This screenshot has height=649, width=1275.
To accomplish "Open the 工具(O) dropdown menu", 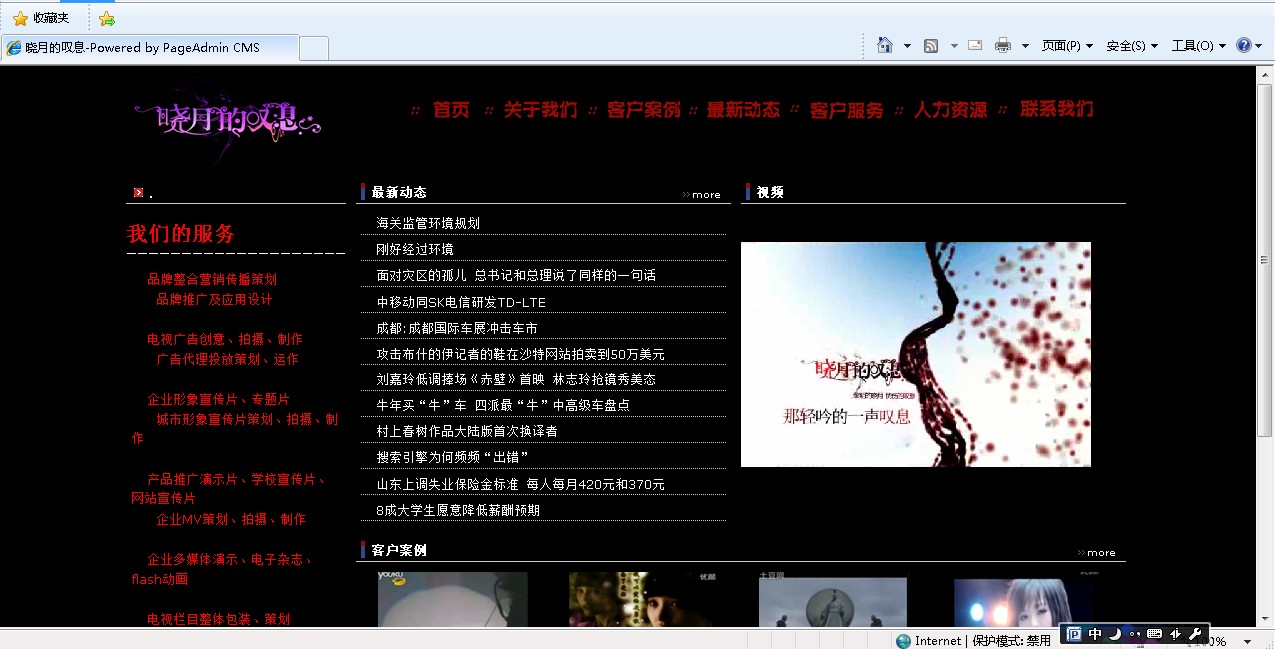I will pos(1197,45).
